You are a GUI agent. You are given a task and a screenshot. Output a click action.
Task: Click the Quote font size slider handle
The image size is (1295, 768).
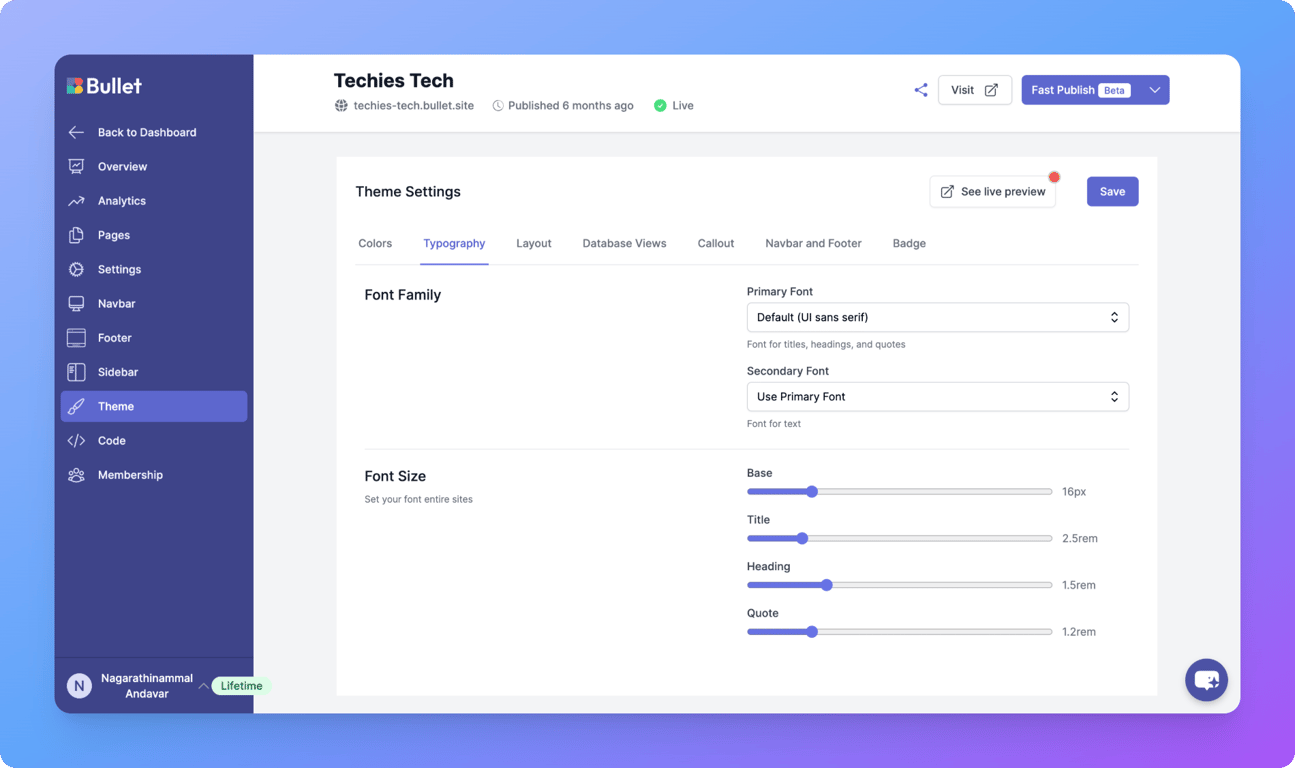[x=812, y=632]
